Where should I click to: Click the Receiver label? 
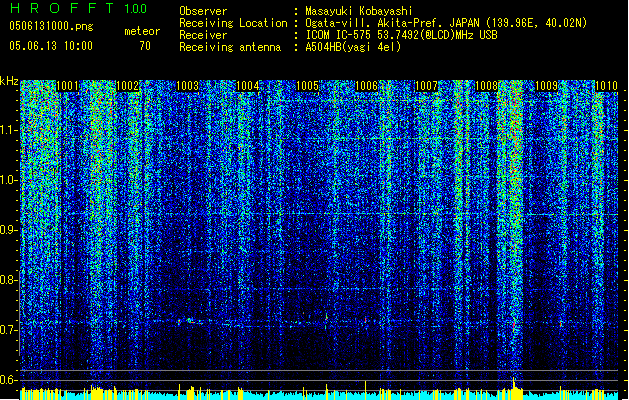coord(203,35)
